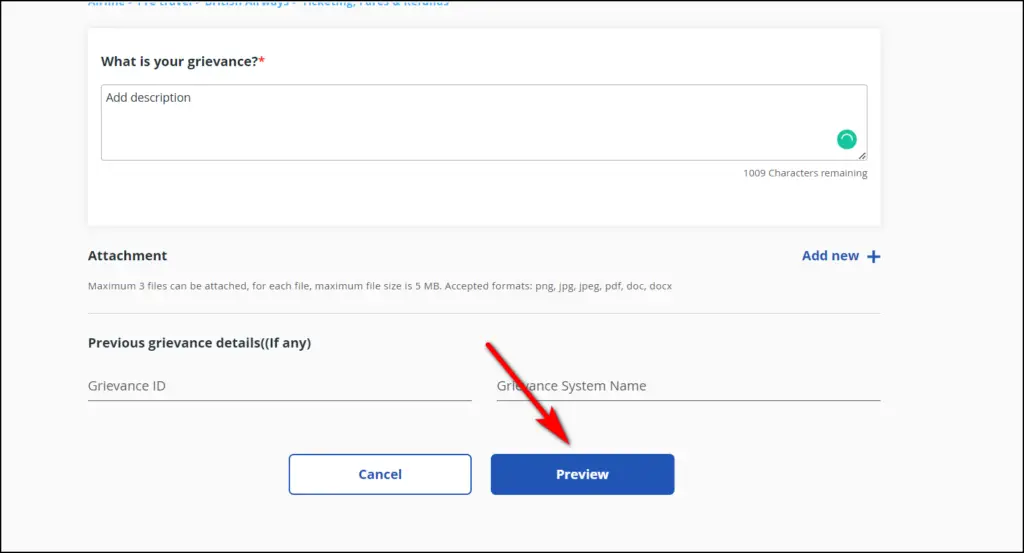Click the Preview button
Screen dimensions: 1024x553
583,474
